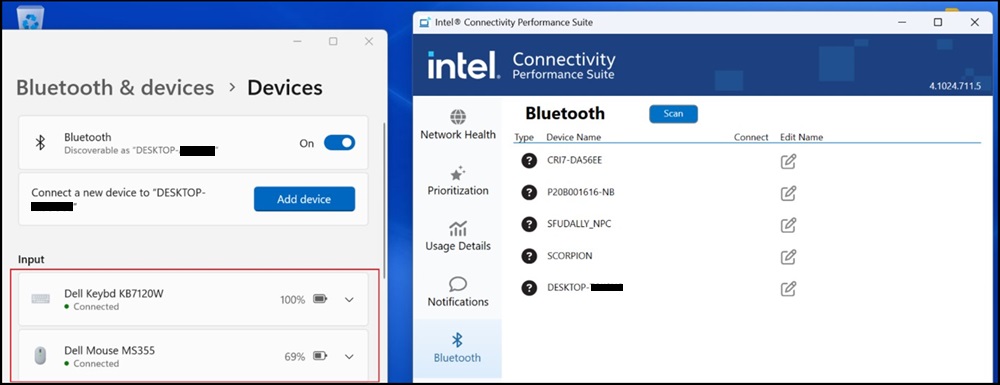This screenshot has height=385, width=1000.
Task: Go back to Bluetooth & devices breadcrumb
Action: 115,87
